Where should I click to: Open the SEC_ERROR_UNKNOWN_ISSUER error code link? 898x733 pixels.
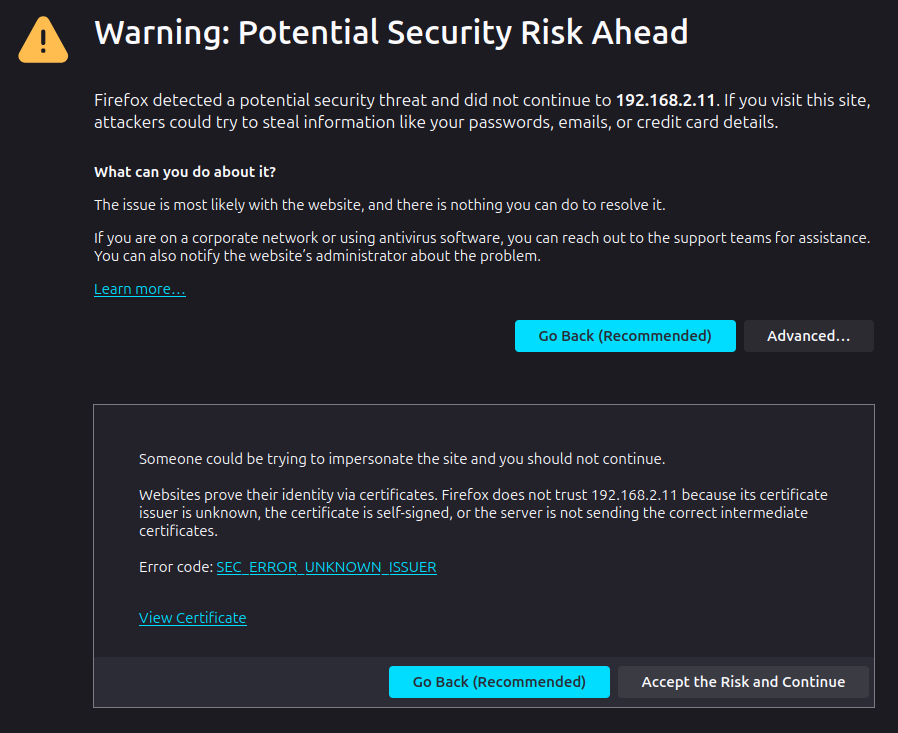[326, 567]
